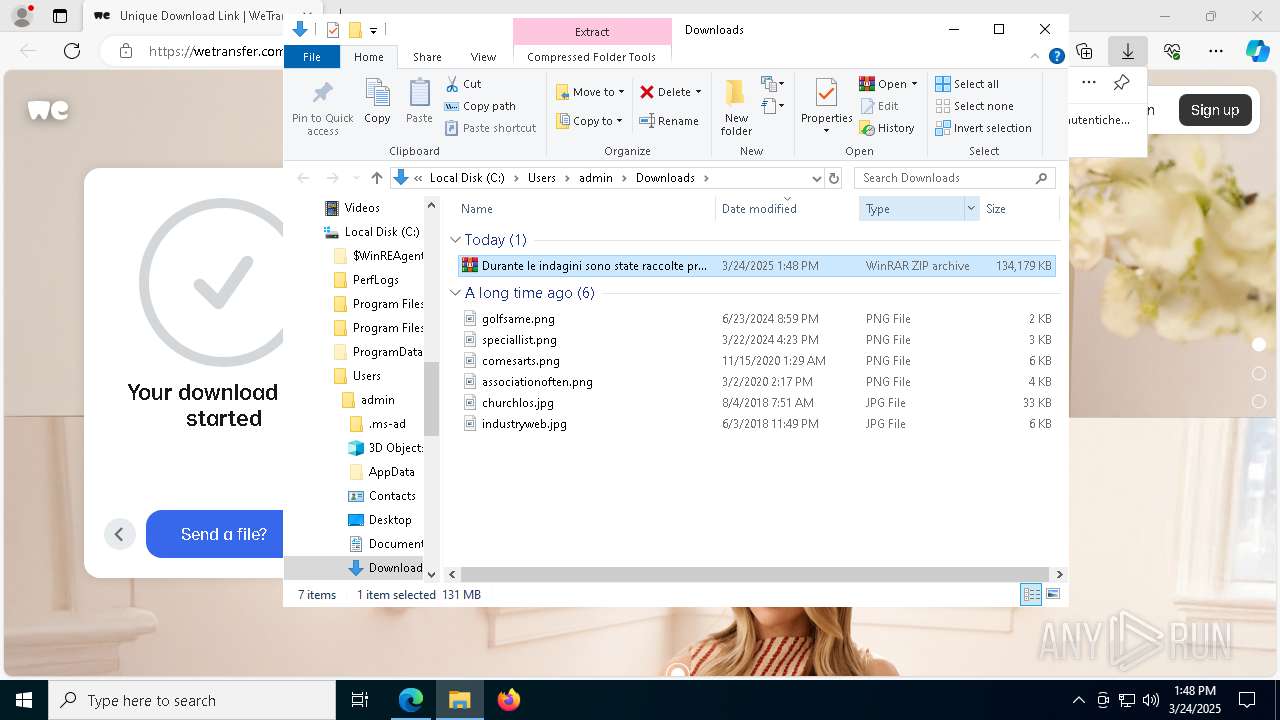Click Edge icon on taskbar
This screenshot has width=1280, height=720.
point(411,700)
